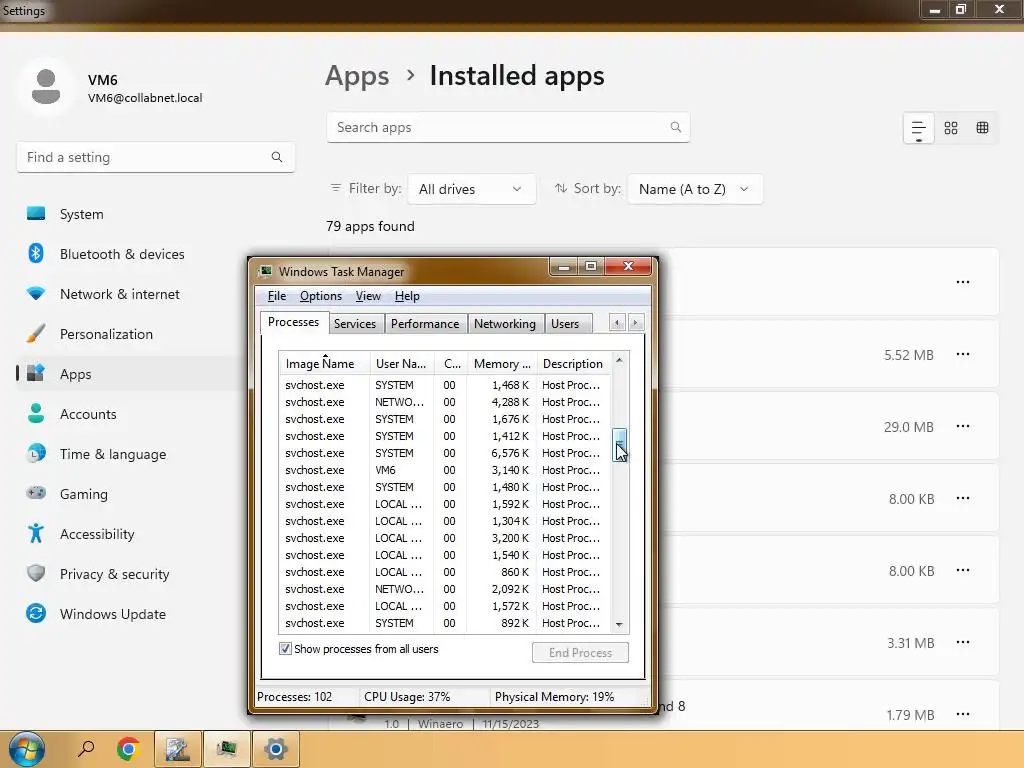
Task: Select svchost.exe row owned by VM6
Action: pyautogui.click(x=445, y=470)
